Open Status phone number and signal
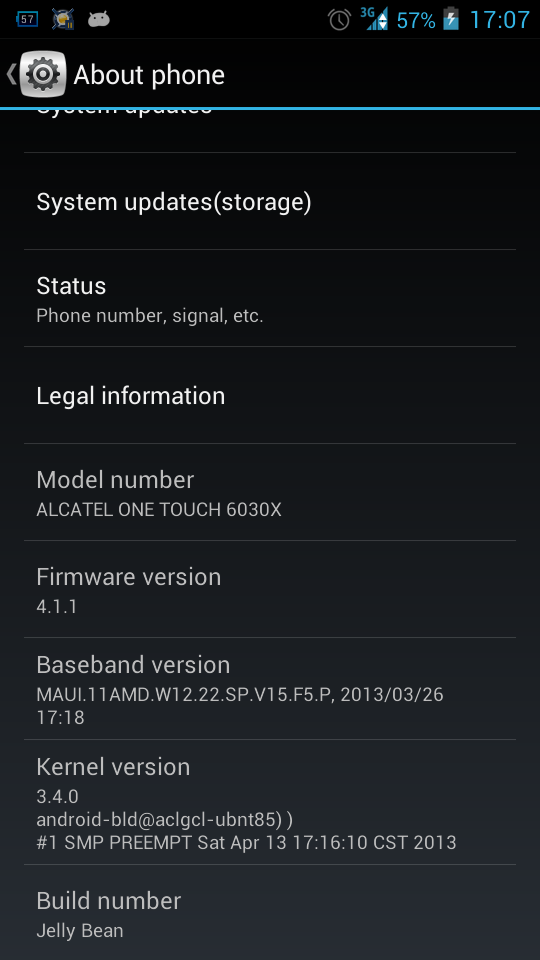This screenshot has height=960, width=540. pyautogui.click(x=270, y=298)
